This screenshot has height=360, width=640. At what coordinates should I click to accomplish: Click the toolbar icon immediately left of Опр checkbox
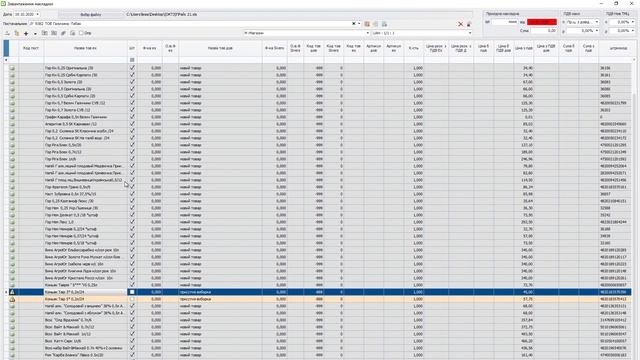(x=73, y=33)
